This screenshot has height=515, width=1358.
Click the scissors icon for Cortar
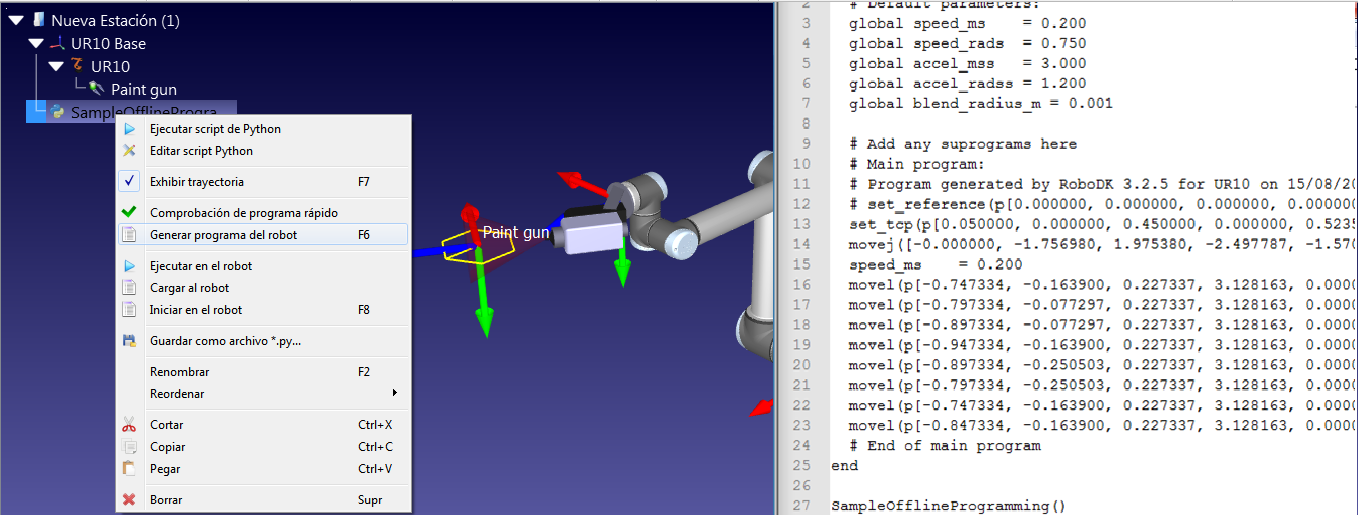(129, 425)
